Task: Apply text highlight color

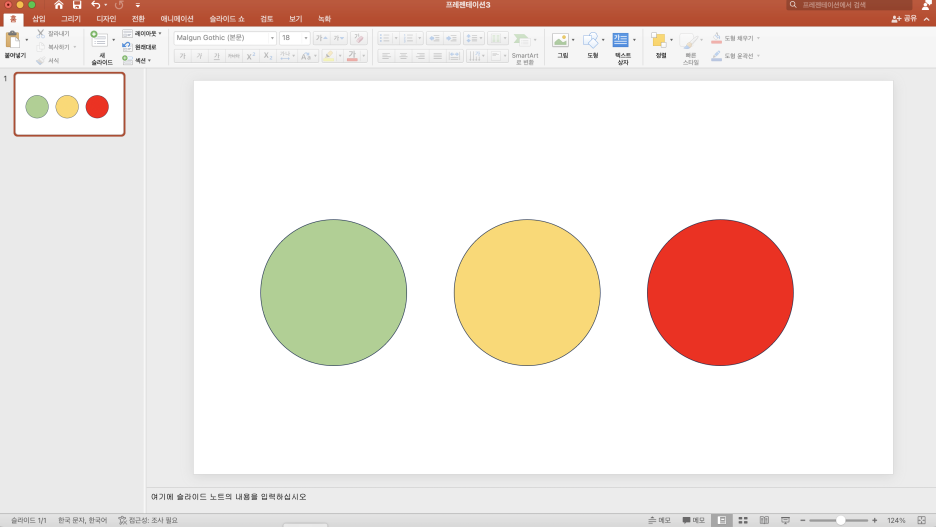Action: [x=328, y=56]
